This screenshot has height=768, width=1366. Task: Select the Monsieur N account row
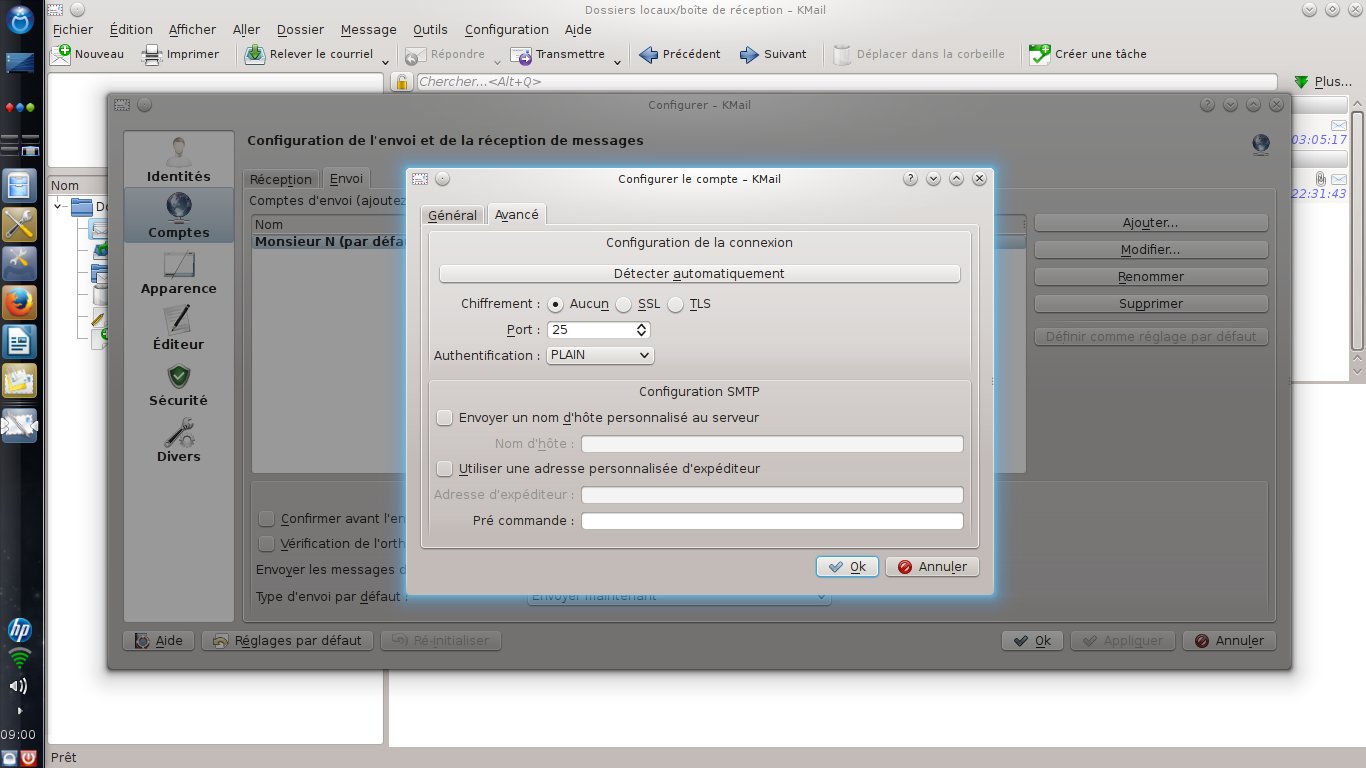(x=639, y=242)
